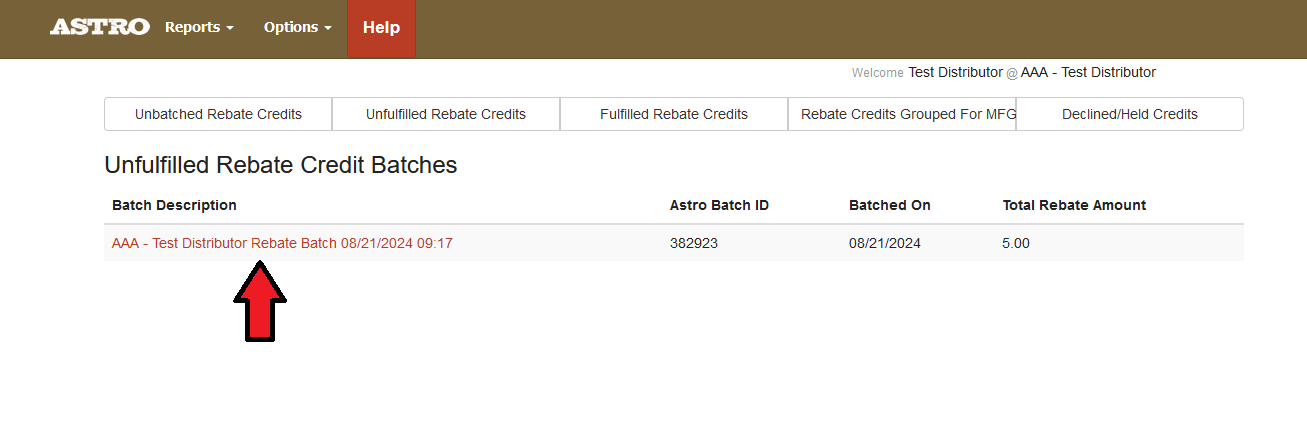The width and height of the screenshot is (1307, 445).
Task: Click the ASTRO logo
Action: (99, 27)
